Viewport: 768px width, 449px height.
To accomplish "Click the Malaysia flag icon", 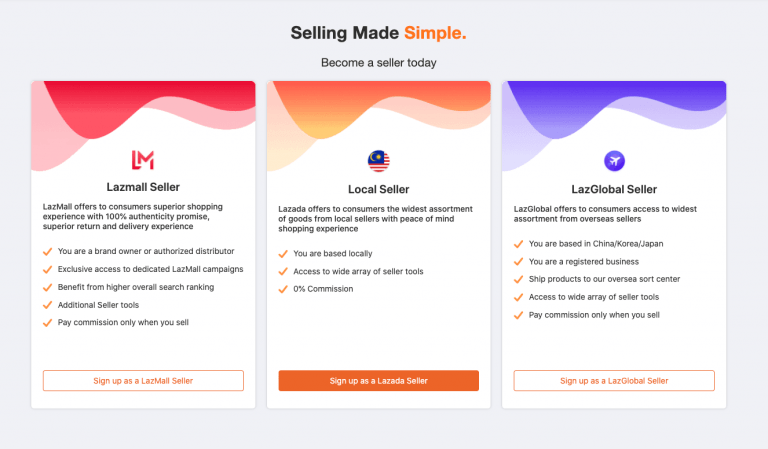I will [x=379, y=161].
